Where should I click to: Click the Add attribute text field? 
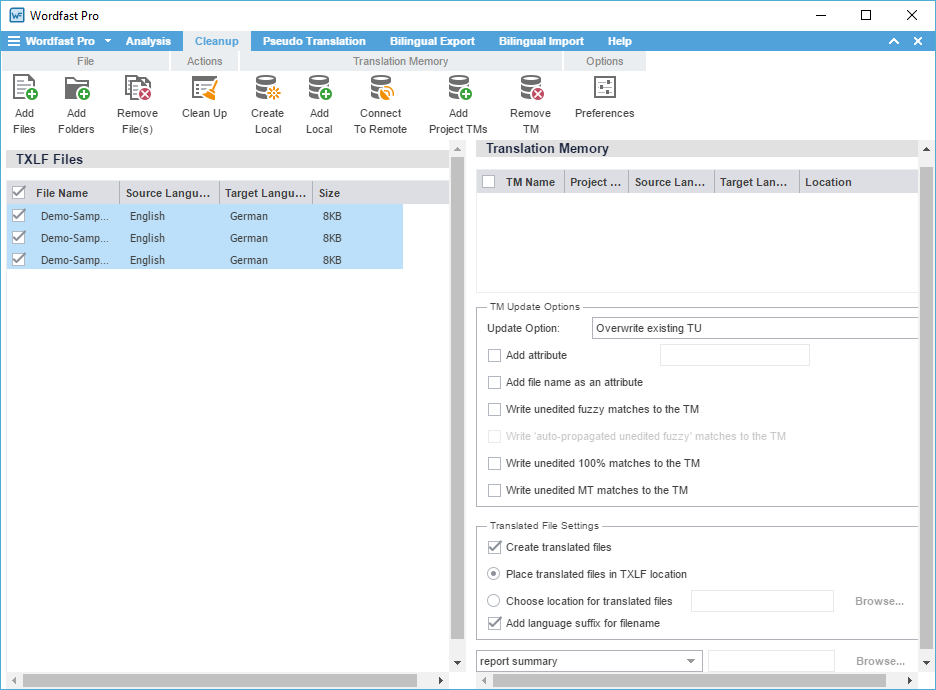(735, 355)
